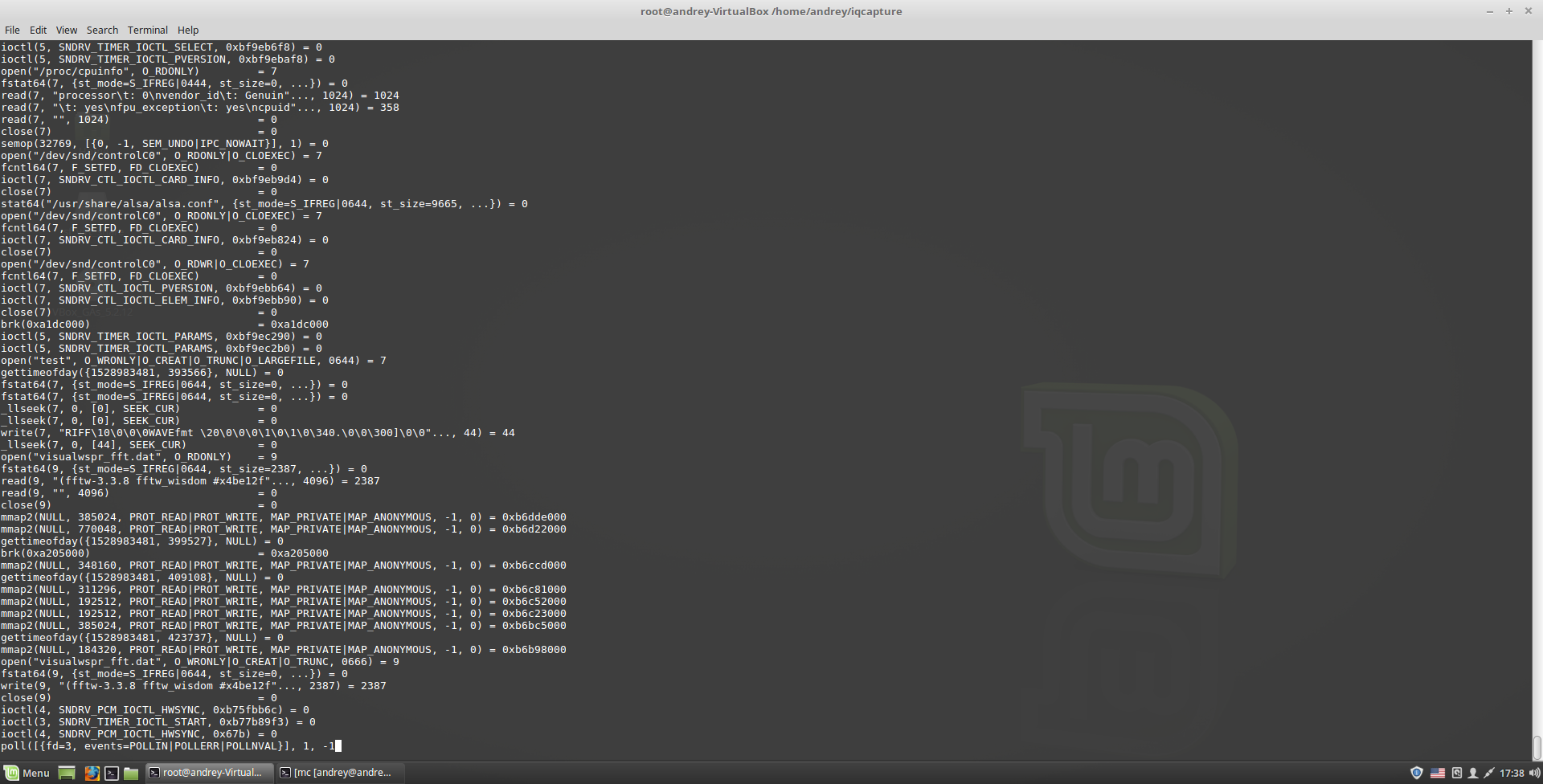Image resolution: width=1543 pixels, height=784 pixels.
Task: Open the Terminal menu
Action: (x=148, y=30)
